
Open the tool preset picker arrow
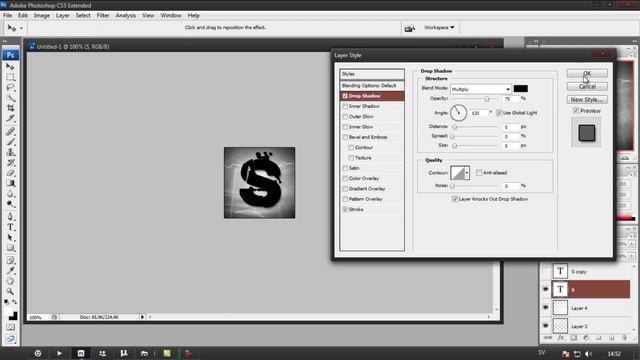[21, 28]
